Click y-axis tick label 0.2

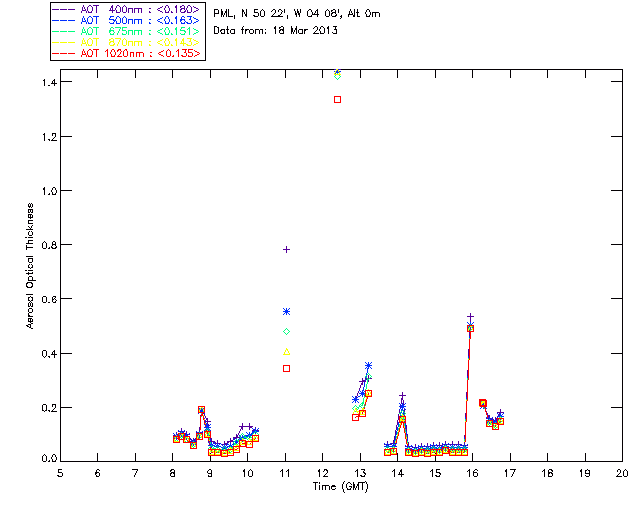49,407
